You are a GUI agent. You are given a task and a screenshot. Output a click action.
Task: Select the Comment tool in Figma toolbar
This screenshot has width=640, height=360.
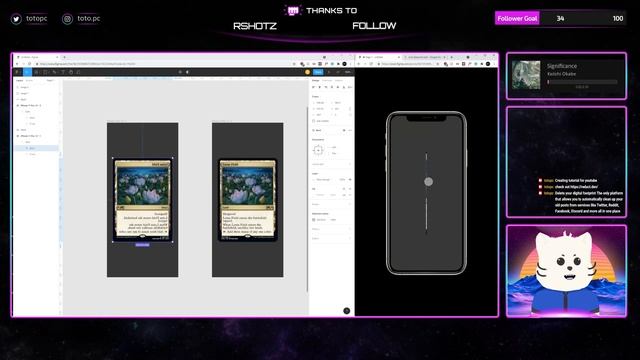point(78,72)
